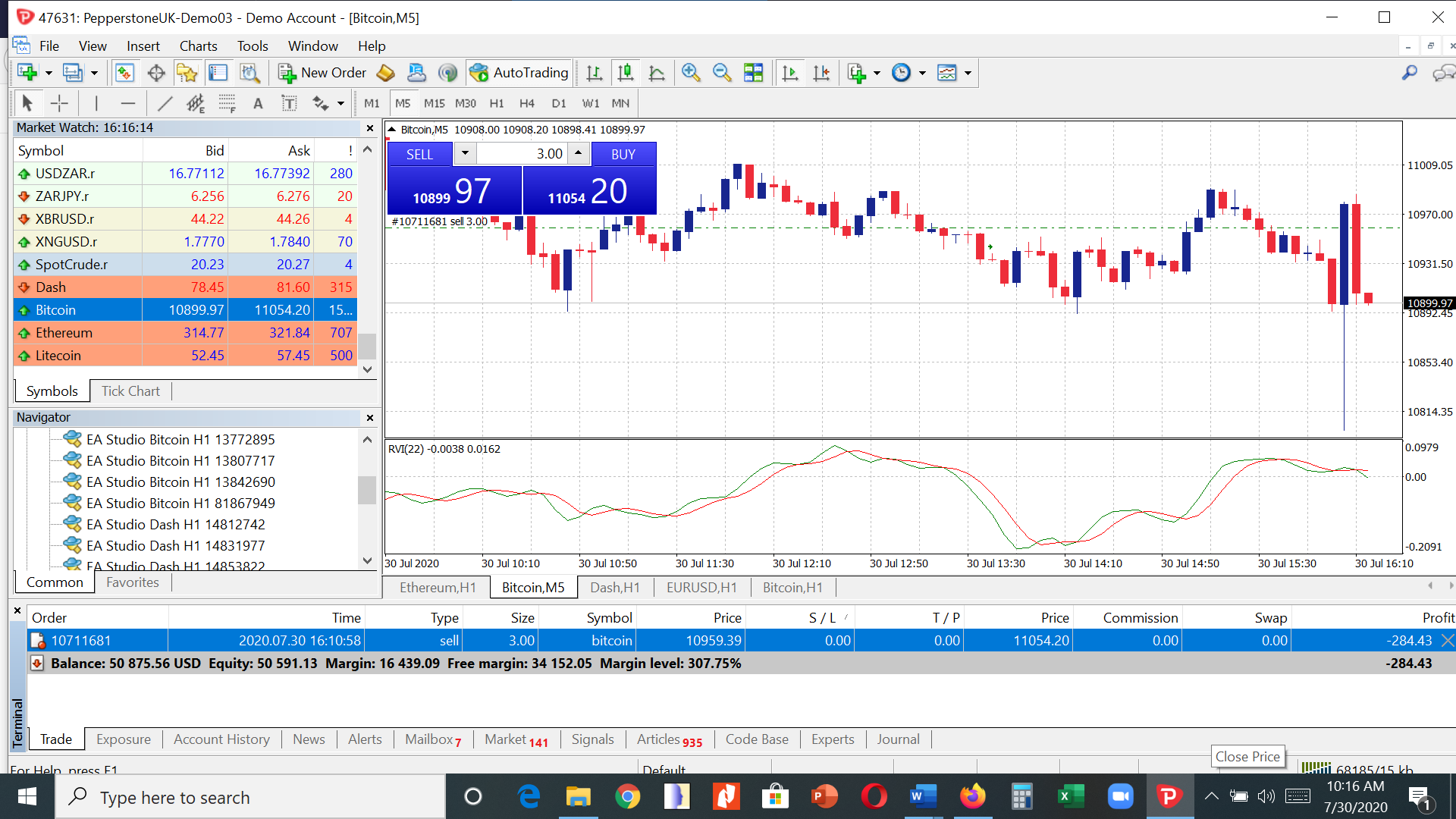
Task: Toggle the Chart Shift icon
Action: (x=821, y=73)
